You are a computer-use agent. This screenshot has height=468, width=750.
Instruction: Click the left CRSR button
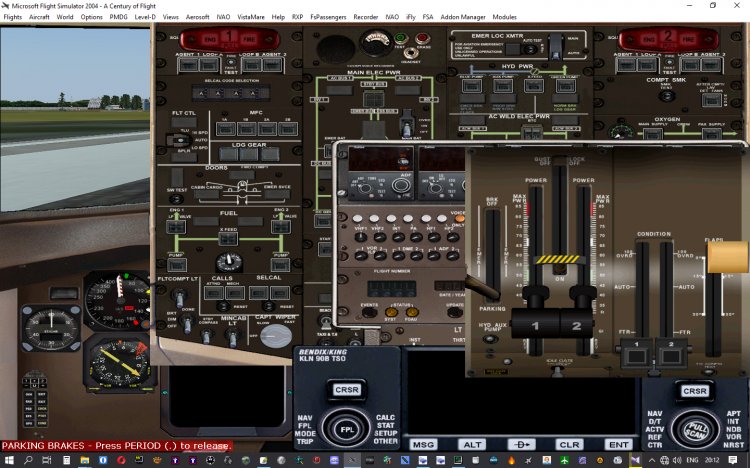[347, 390]
